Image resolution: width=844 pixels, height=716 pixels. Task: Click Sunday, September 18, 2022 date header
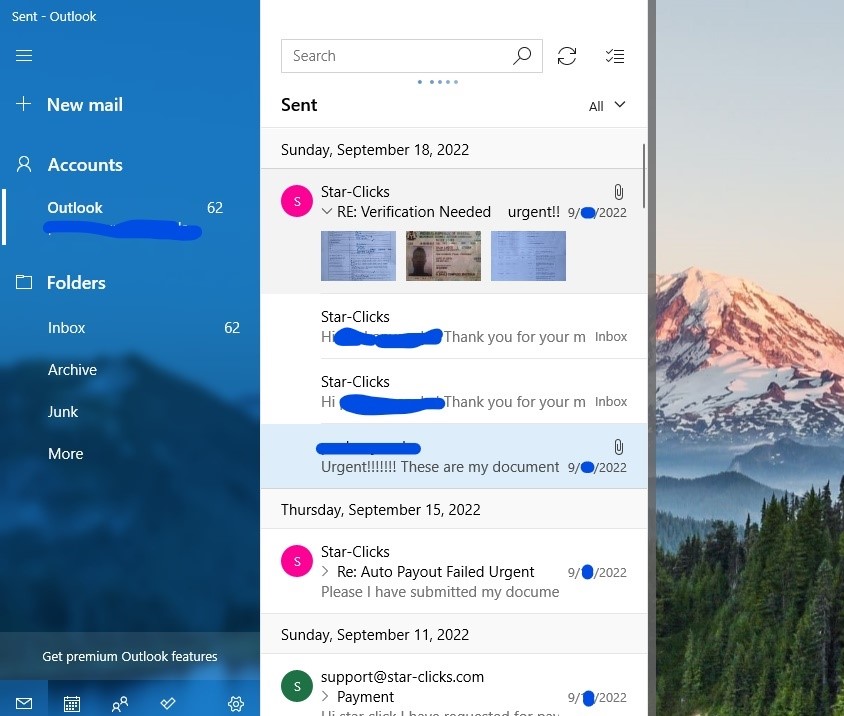375,149
